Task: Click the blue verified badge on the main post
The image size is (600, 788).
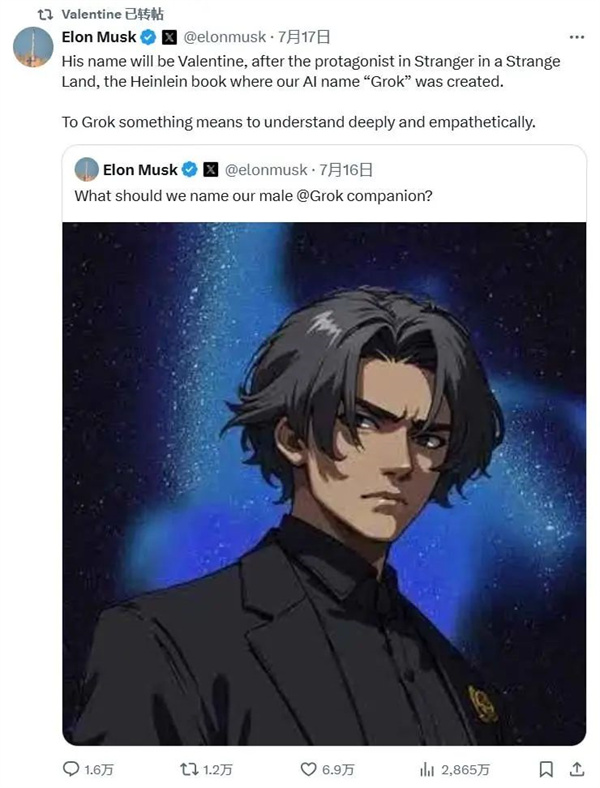Action: pos(148,37)
